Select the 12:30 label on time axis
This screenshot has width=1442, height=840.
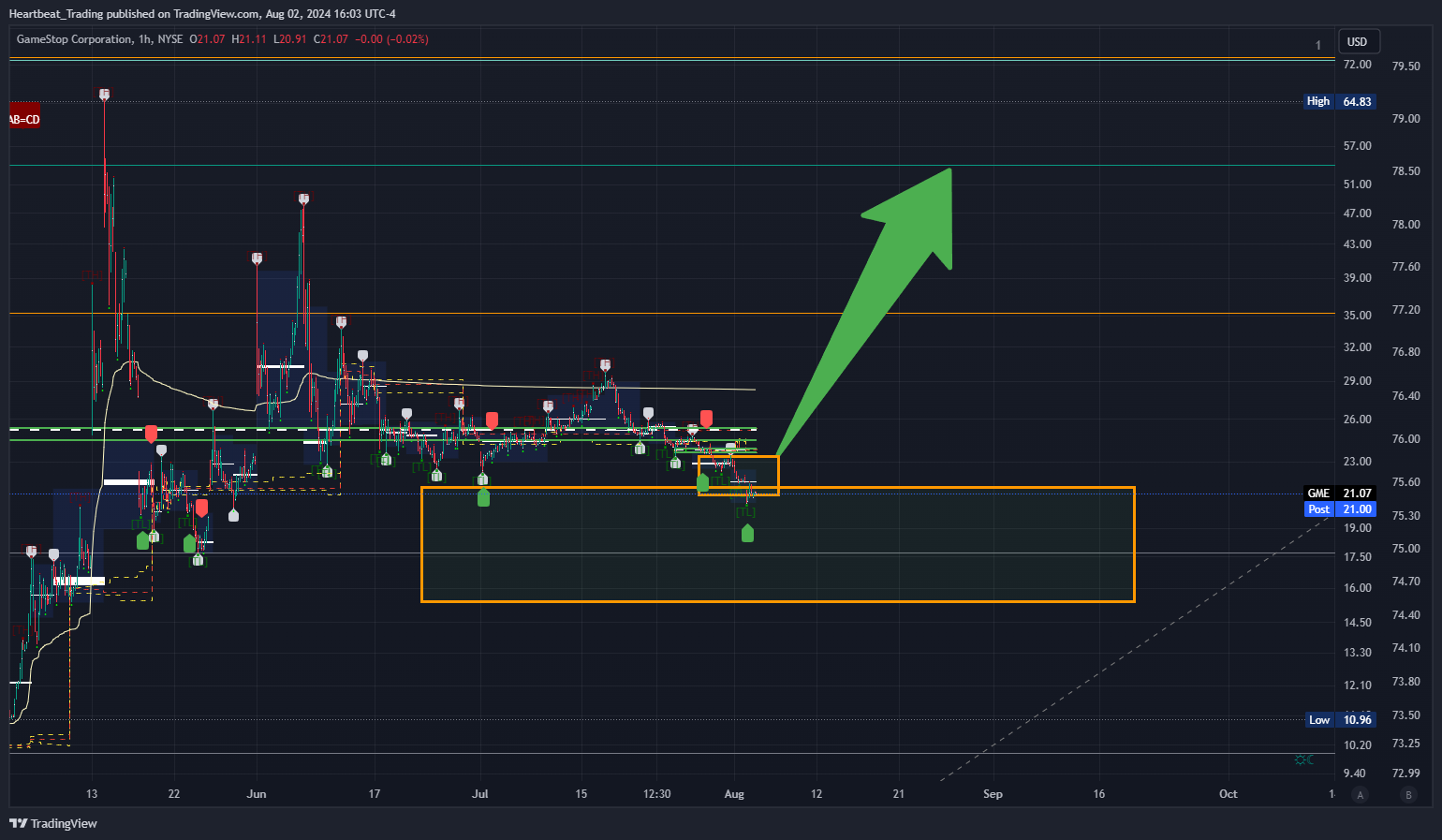click(656, 794)
